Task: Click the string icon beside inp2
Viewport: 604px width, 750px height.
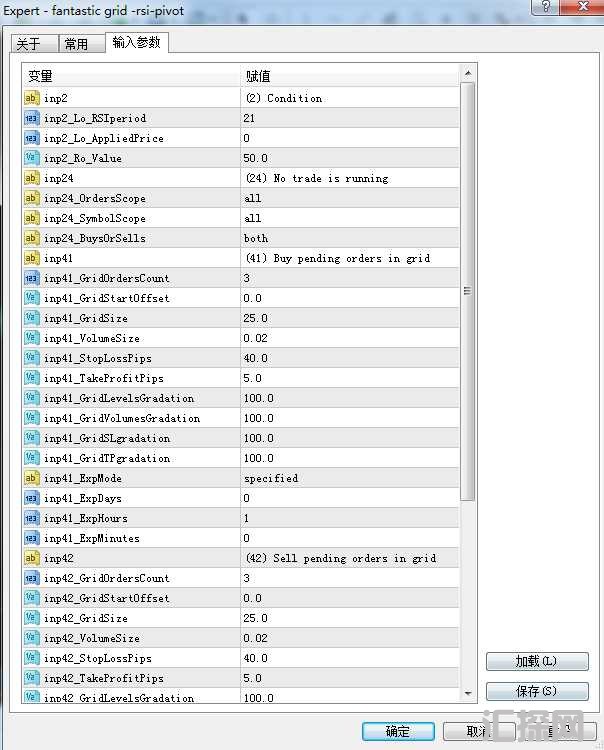Action: point(31,98)
